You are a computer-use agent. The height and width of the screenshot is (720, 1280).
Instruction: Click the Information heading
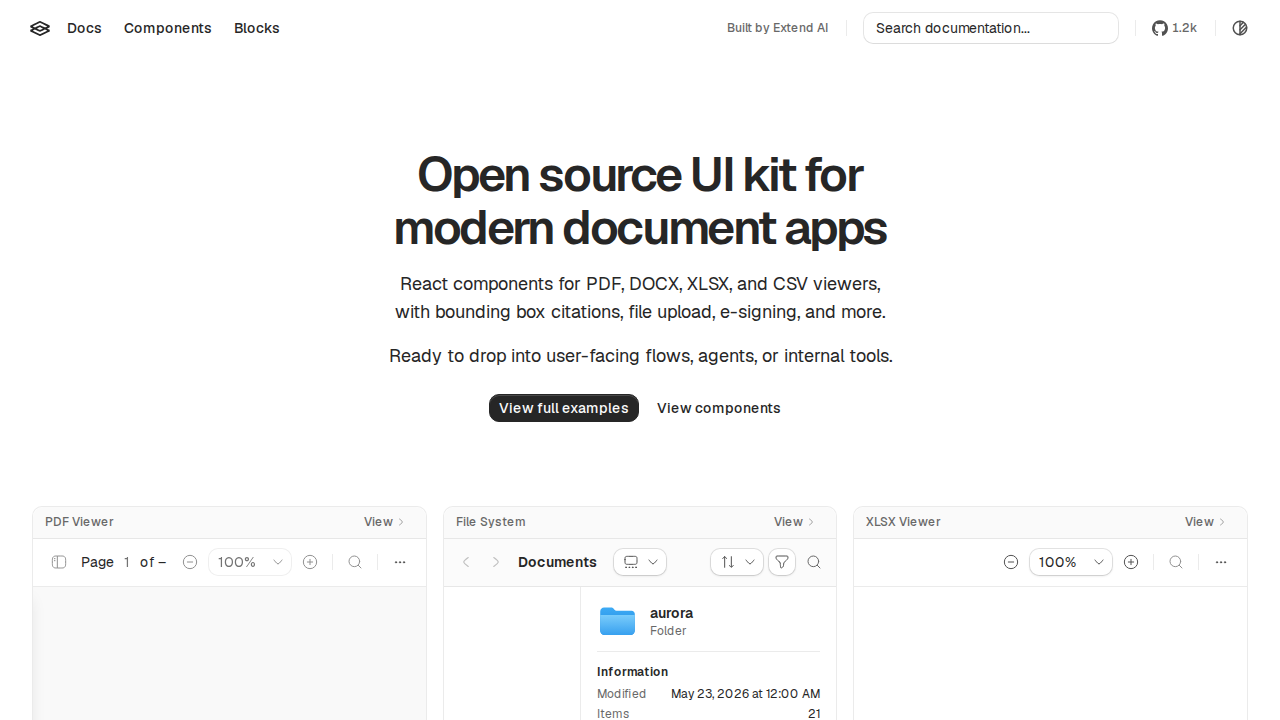point(632,672)
